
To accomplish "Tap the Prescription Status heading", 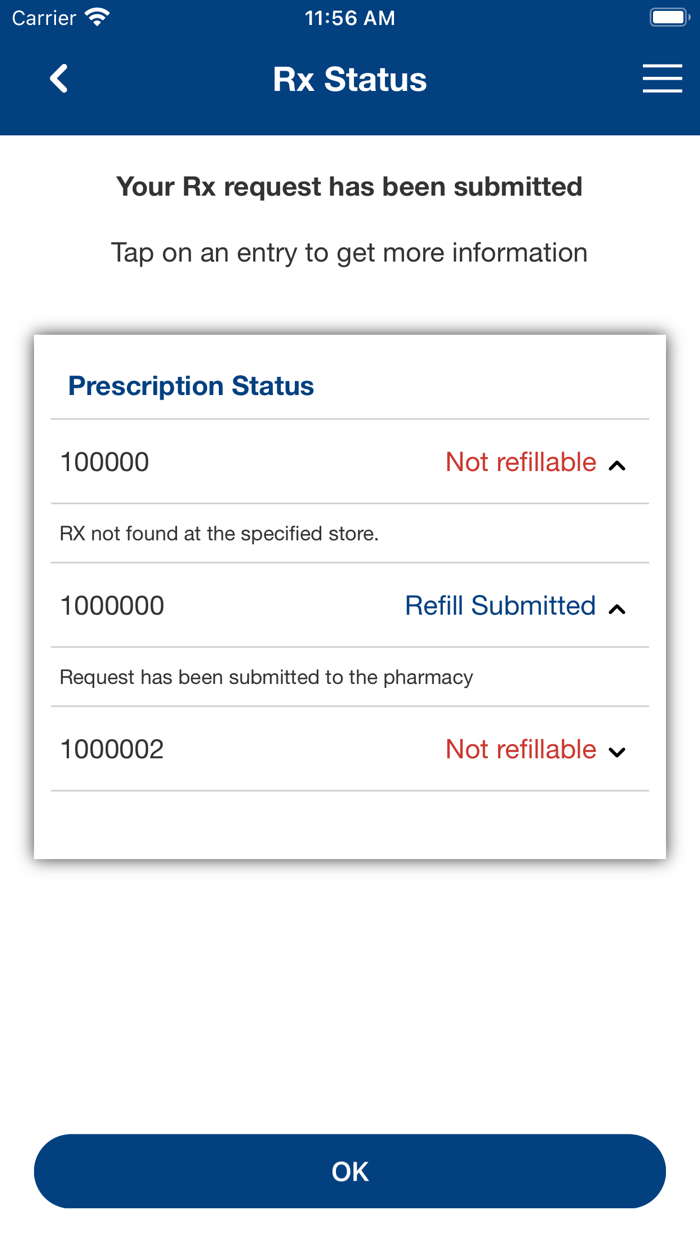I will tap(191, 386).
